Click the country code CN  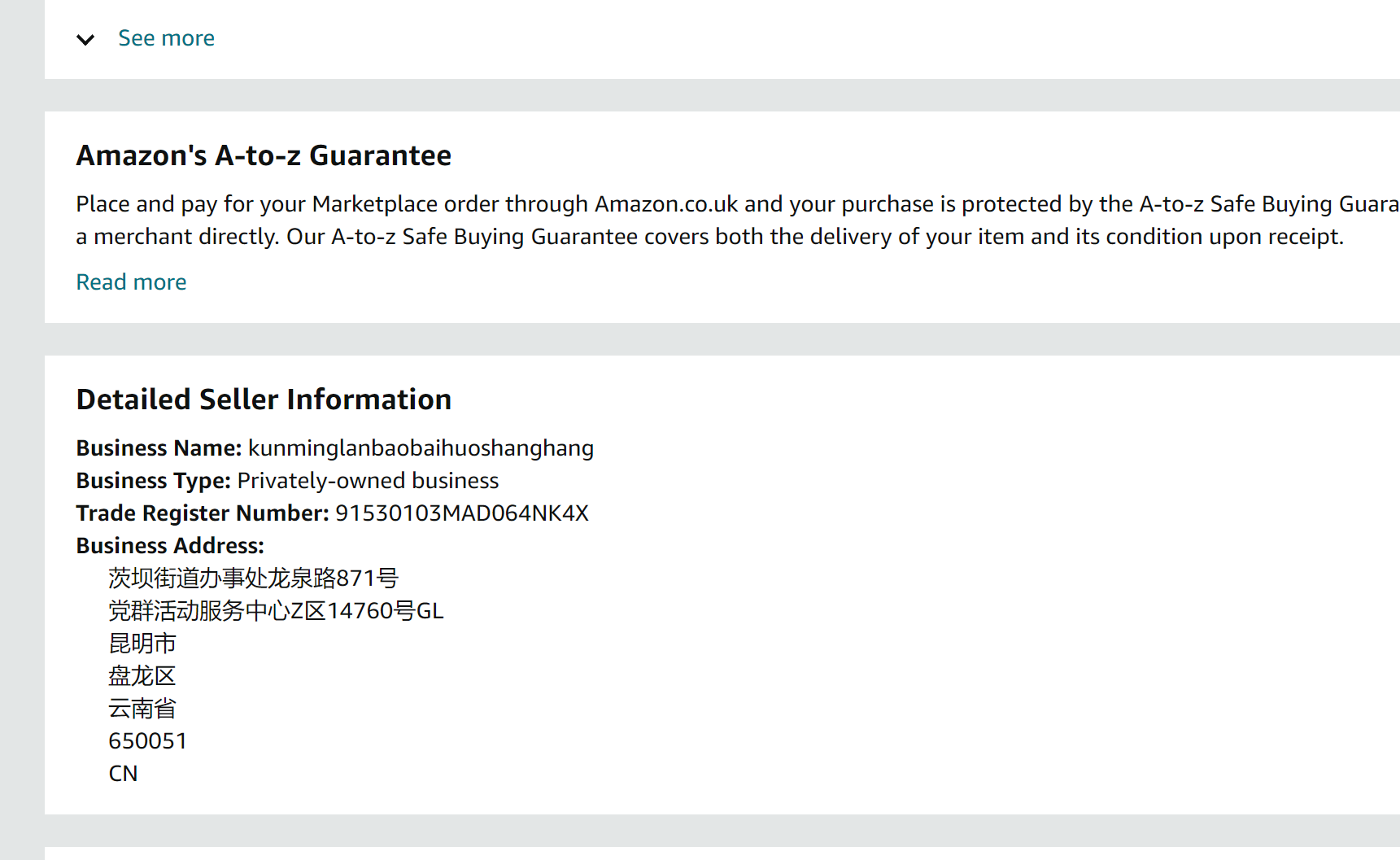click(x=124, y=774)
